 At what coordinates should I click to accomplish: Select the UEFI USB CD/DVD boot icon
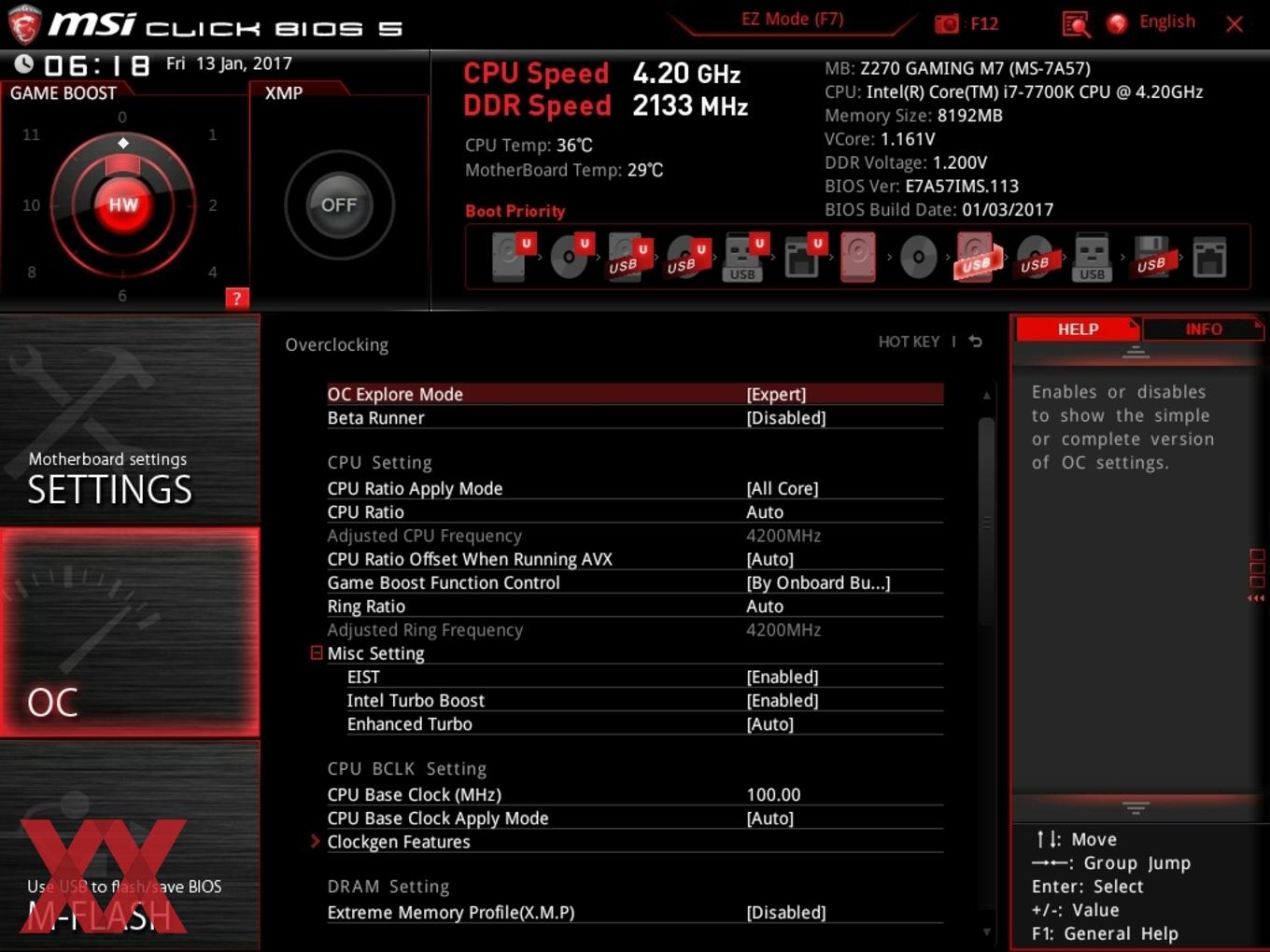686,257
